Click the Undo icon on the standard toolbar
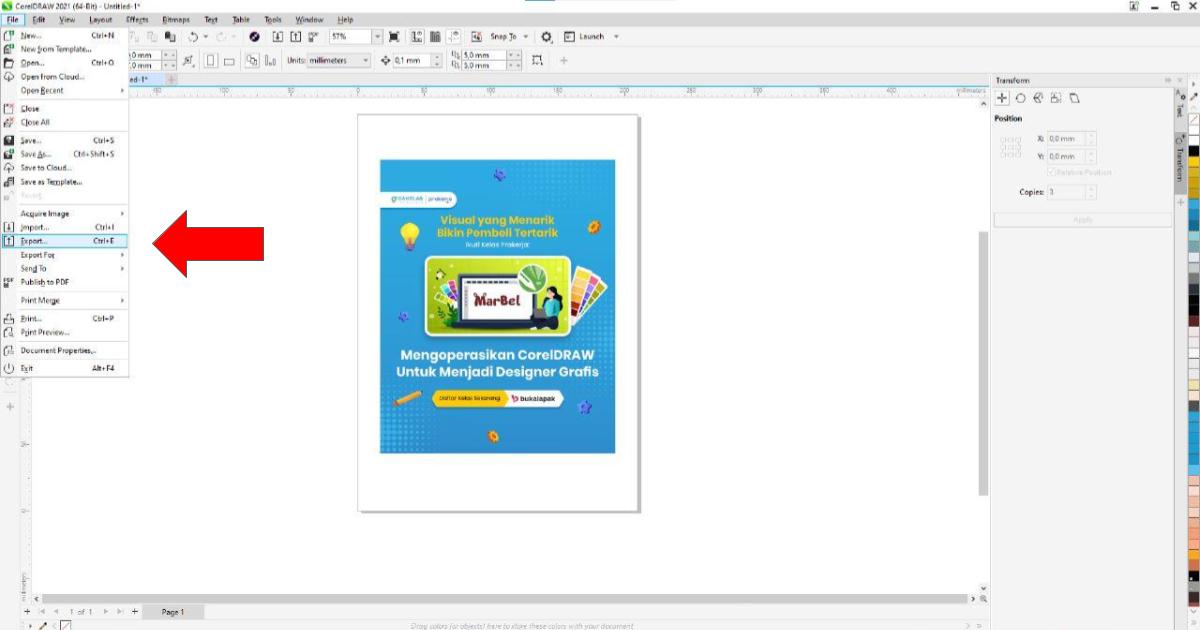 191,36
